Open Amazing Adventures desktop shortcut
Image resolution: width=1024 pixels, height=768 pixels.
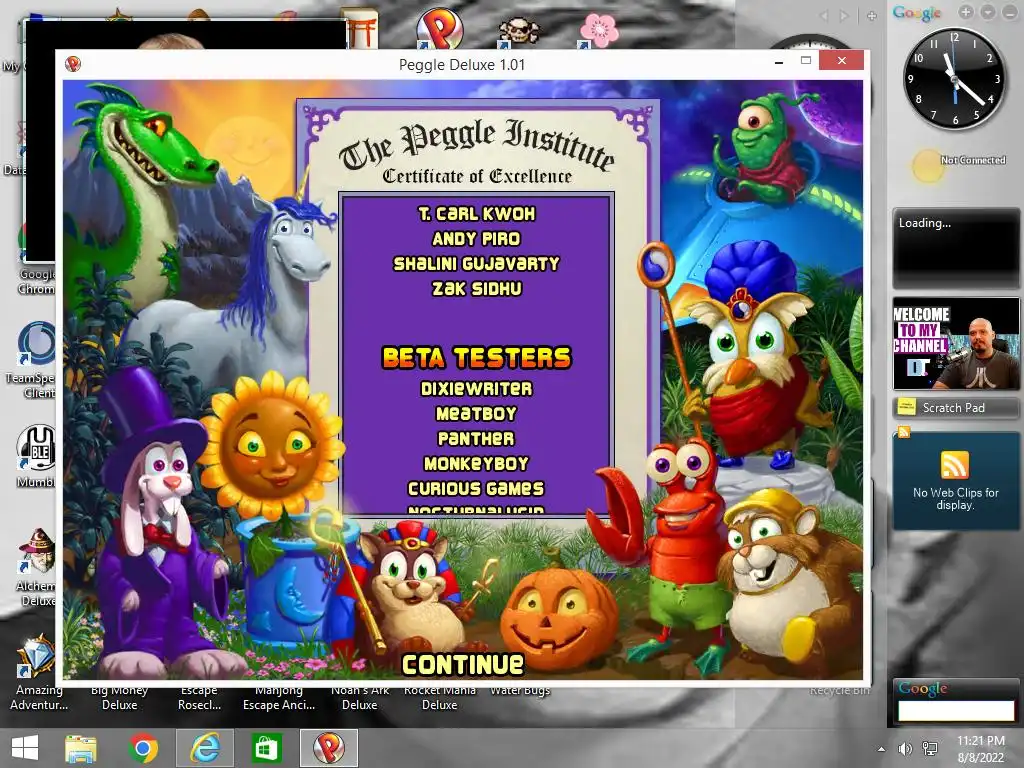pyautogui.click(x=36, y=673)
